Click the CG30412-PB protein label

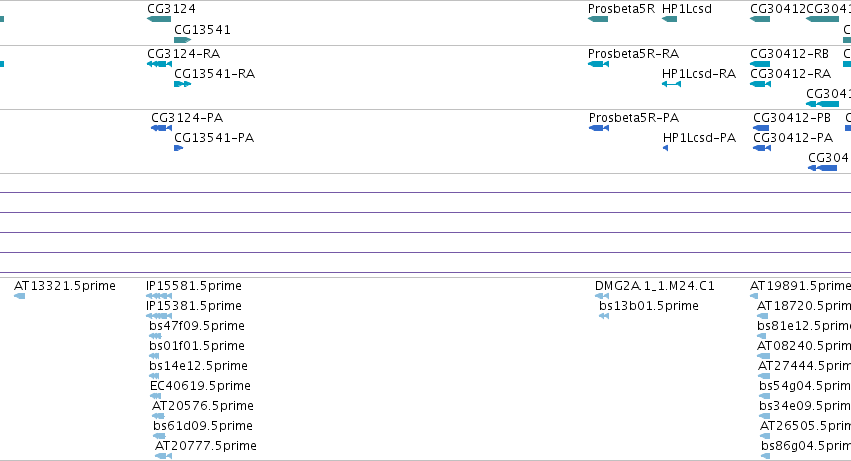click(x=792, y=118)
